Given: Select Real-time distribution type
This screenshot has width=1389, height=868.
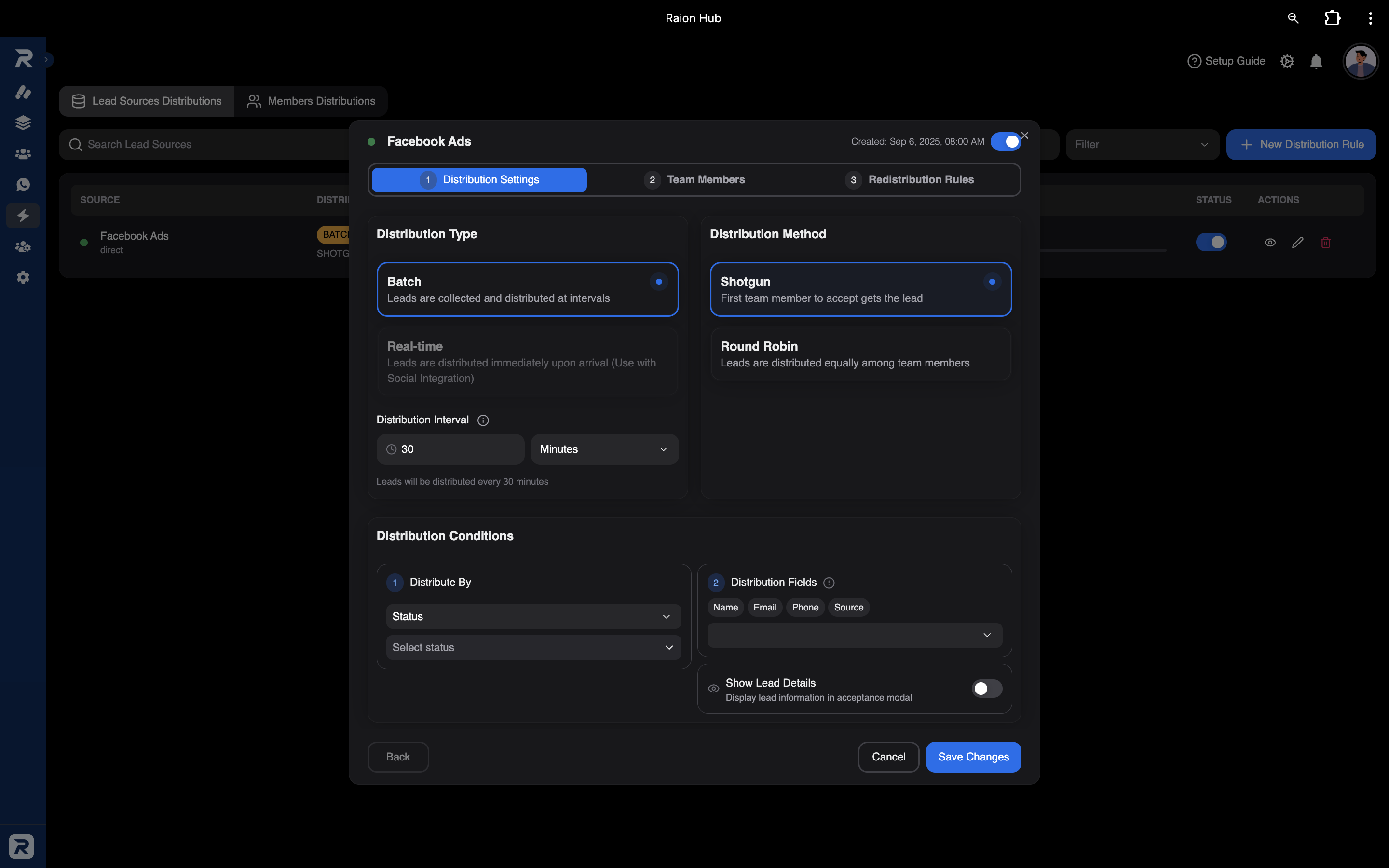Looking at the screenshot, I should point(528,362).
